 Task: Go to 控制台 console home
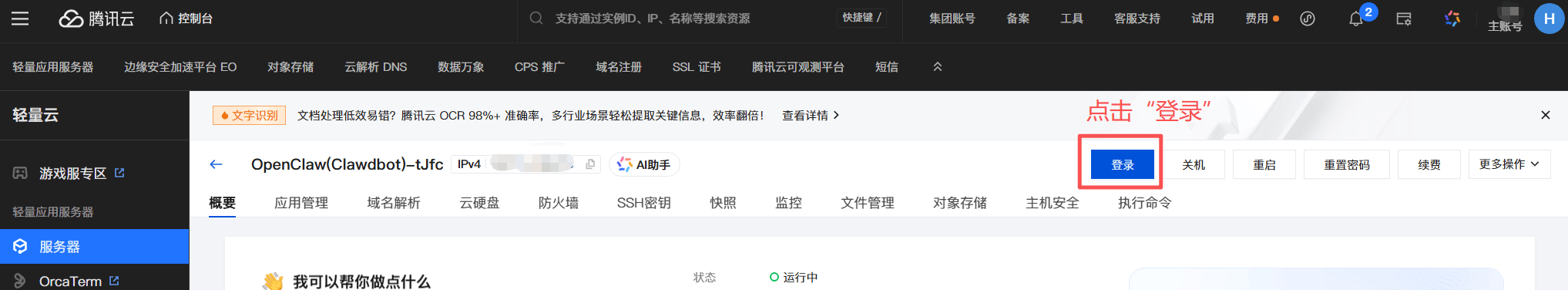click(186, 19)
